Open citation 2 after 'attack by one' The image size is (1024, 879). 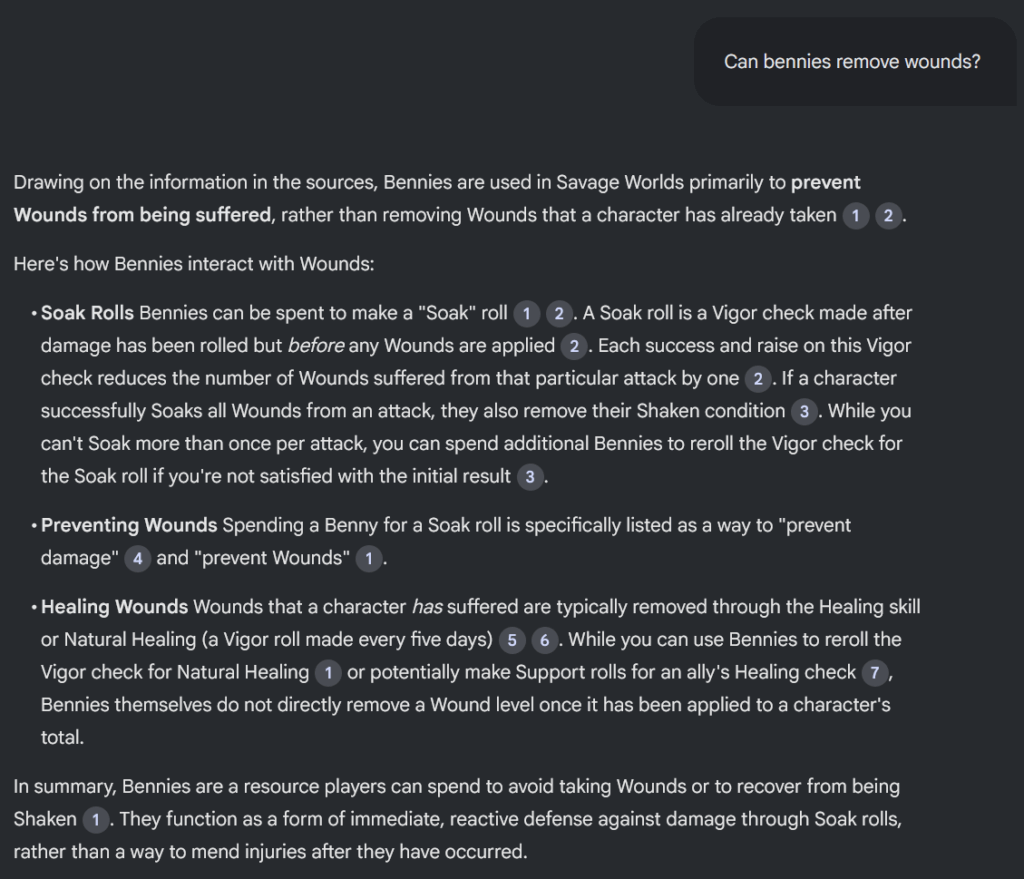[x=758, y=379]
